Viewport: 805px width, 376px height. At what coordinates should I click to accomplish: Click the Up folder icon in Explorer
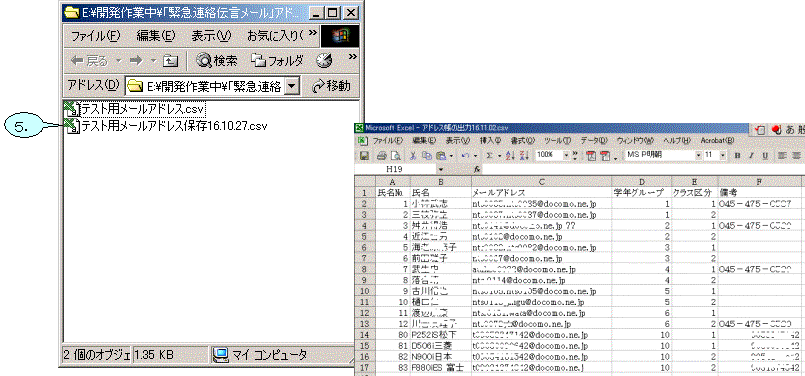pos(170,61)
